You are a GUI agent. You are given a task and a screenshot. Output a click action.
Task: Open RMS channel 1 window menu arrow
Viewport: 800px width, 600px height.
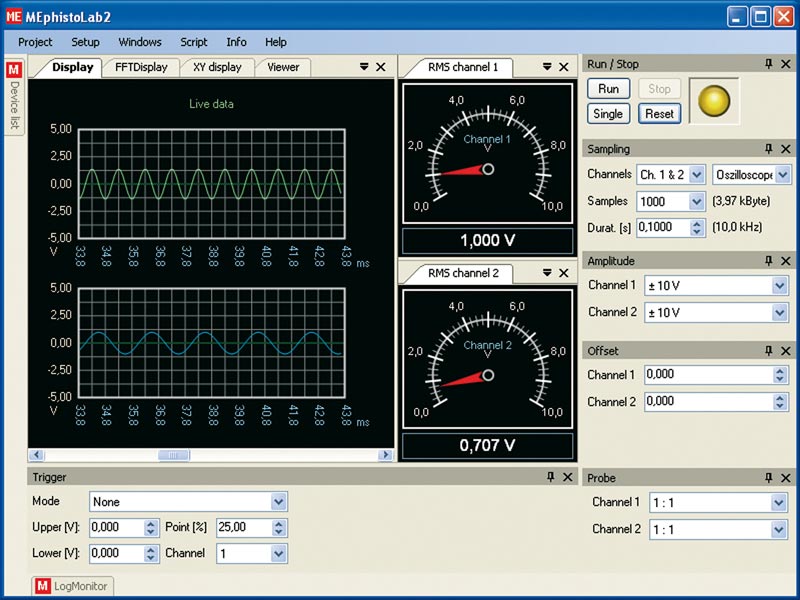(547, 67)
